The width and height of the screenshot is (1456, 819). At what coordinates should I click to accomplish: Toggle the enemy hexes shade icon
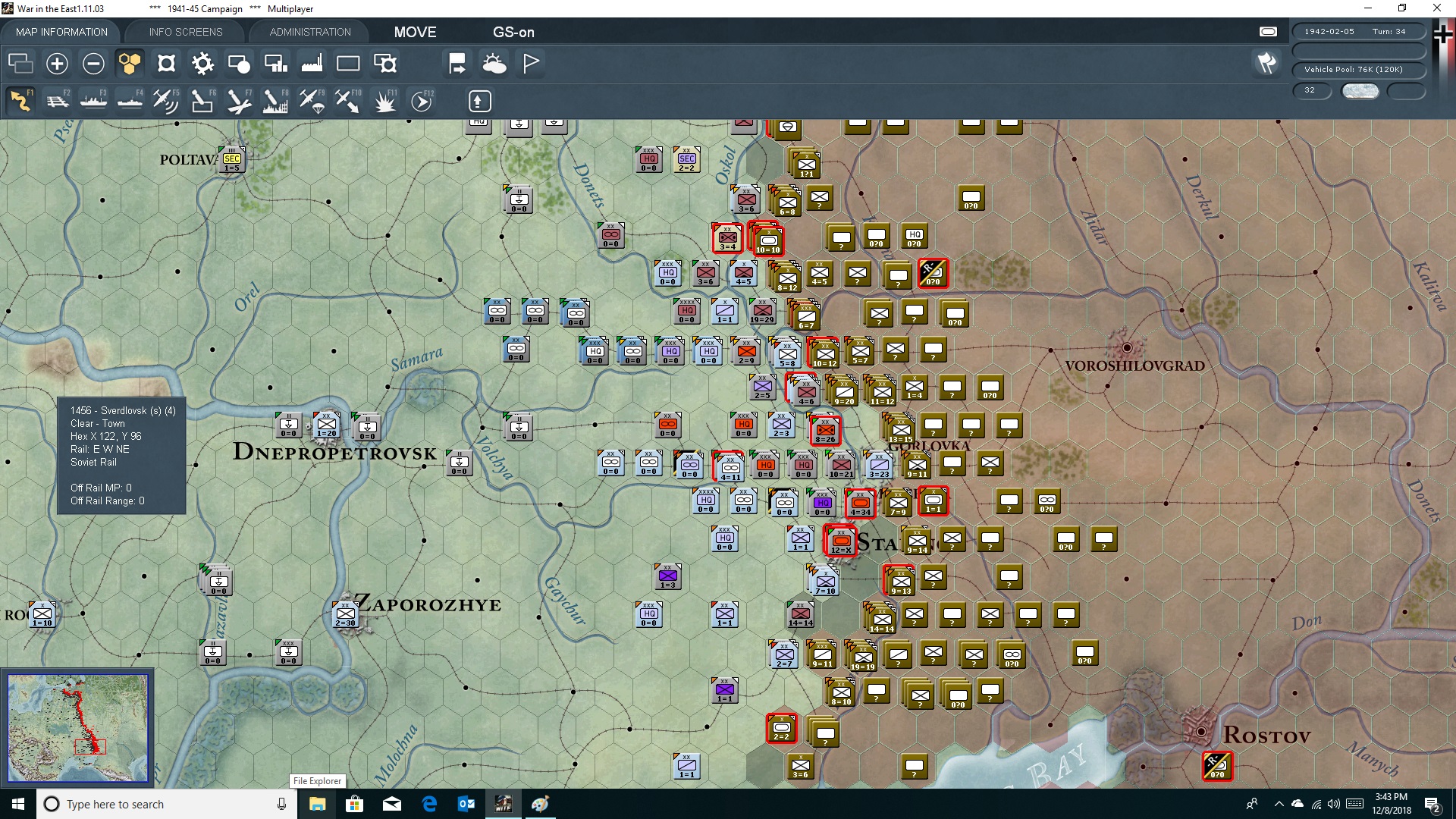[166, 64]
